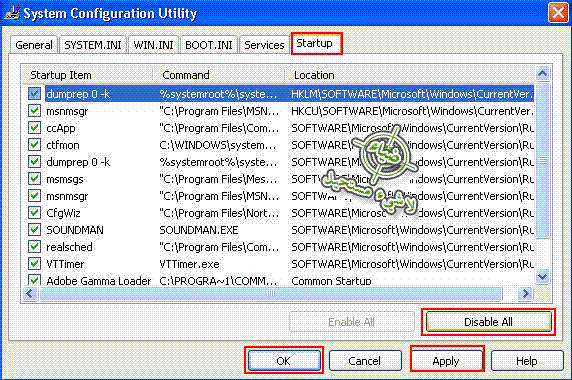This screenshot has width=572, height=380.
Task: Sort by Command column header
Action: click(x=219, y=75)
